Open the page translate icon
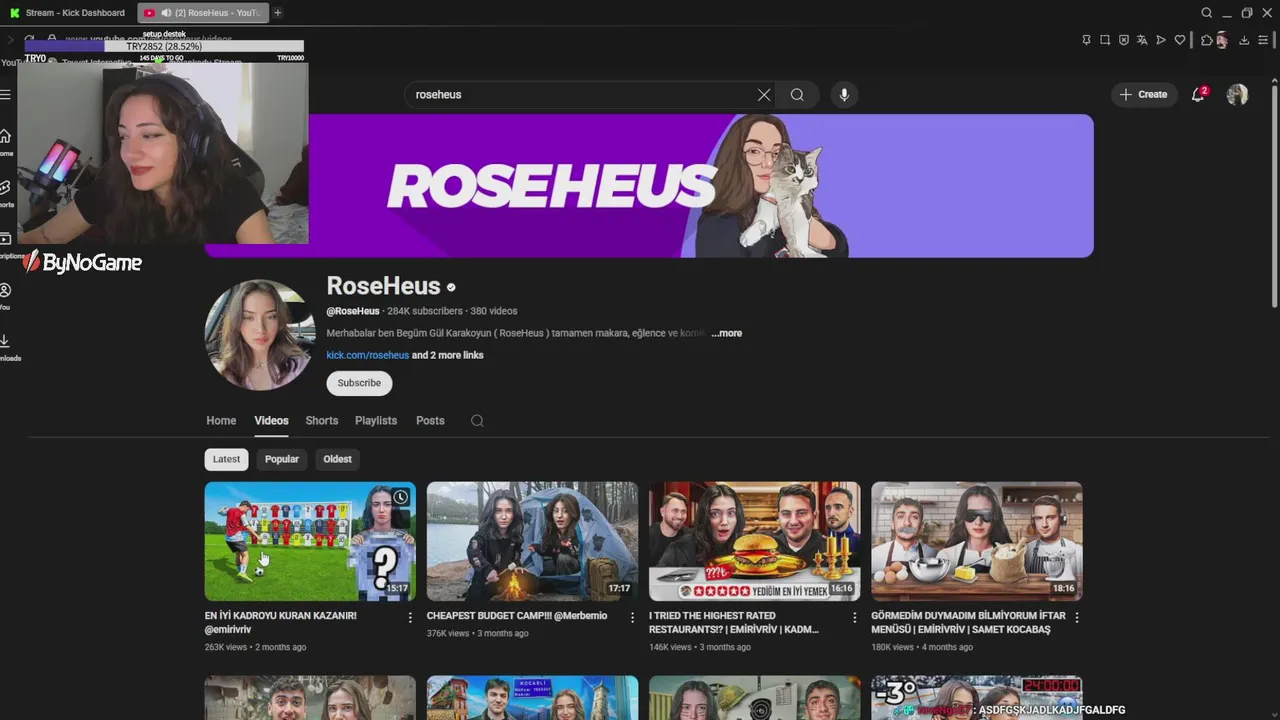The height and width of the screenshot is (720, 1280). (1142, 40)
